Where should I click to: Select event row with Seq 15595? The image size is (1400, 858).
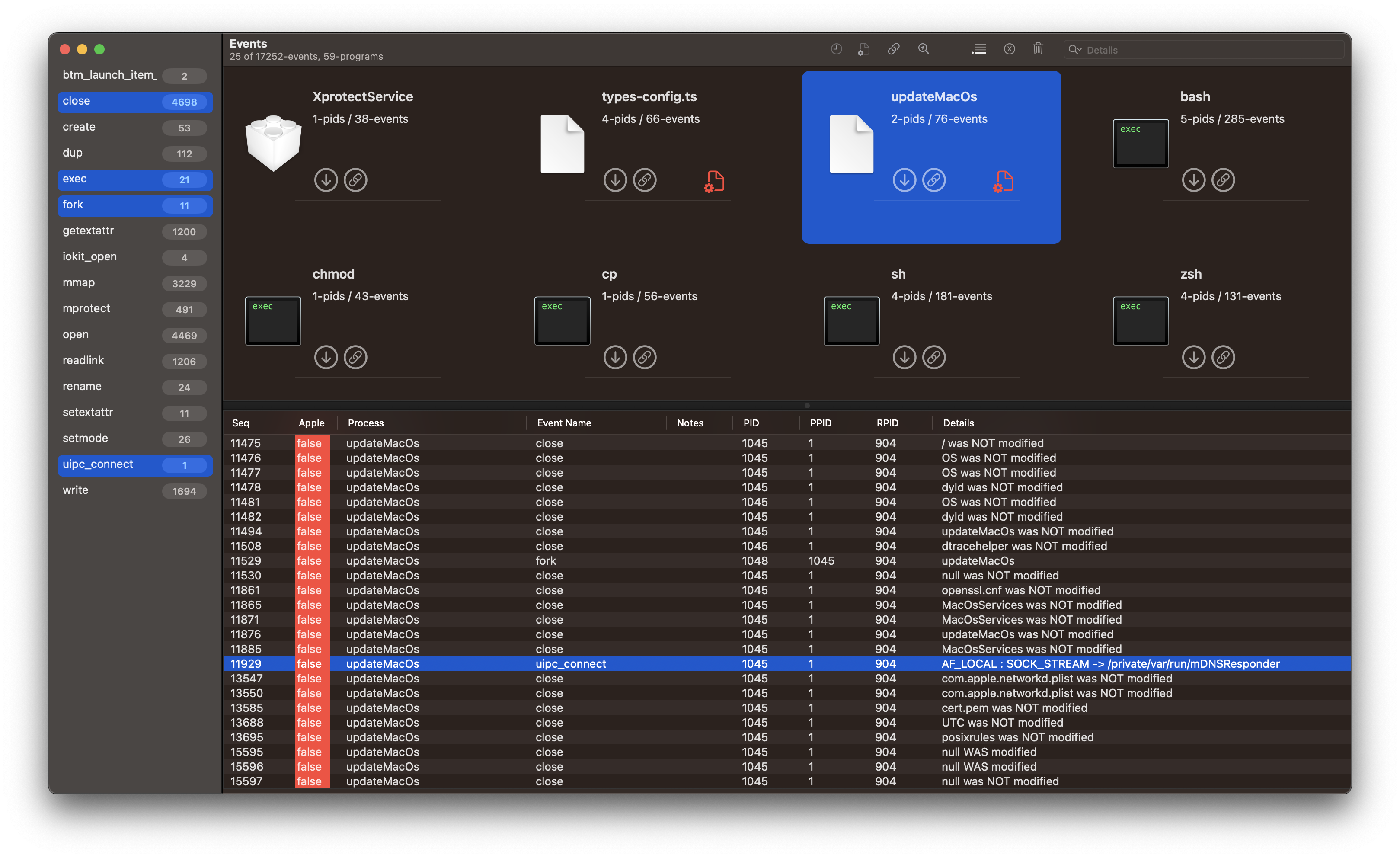pos(787,752)
